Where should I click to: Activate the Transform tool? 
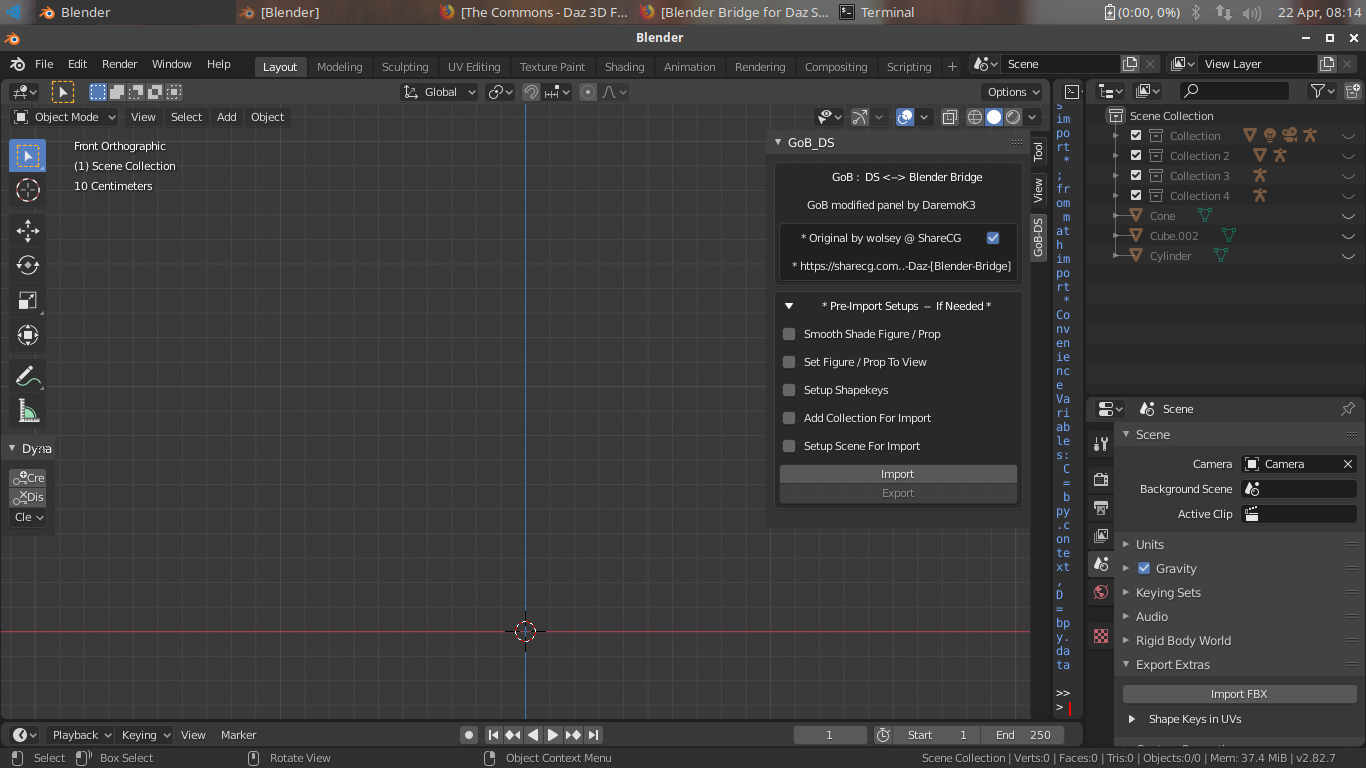[x=28, y=336]
